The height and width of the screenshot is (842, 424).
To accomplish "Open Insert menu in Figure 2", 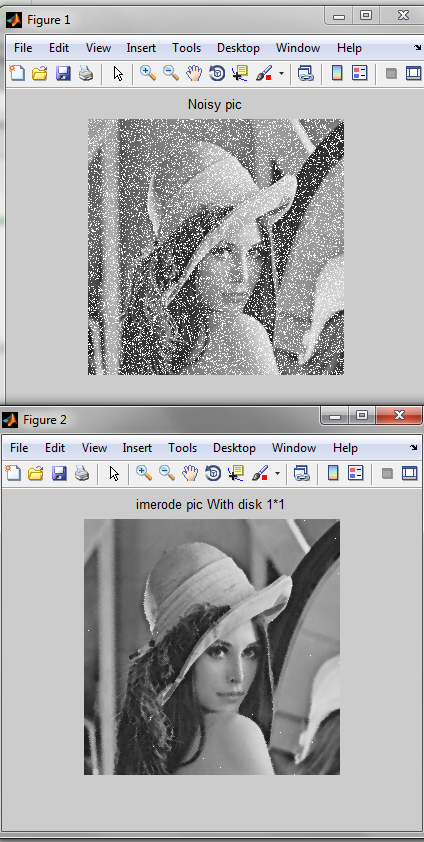I will [x=137, y=448].
